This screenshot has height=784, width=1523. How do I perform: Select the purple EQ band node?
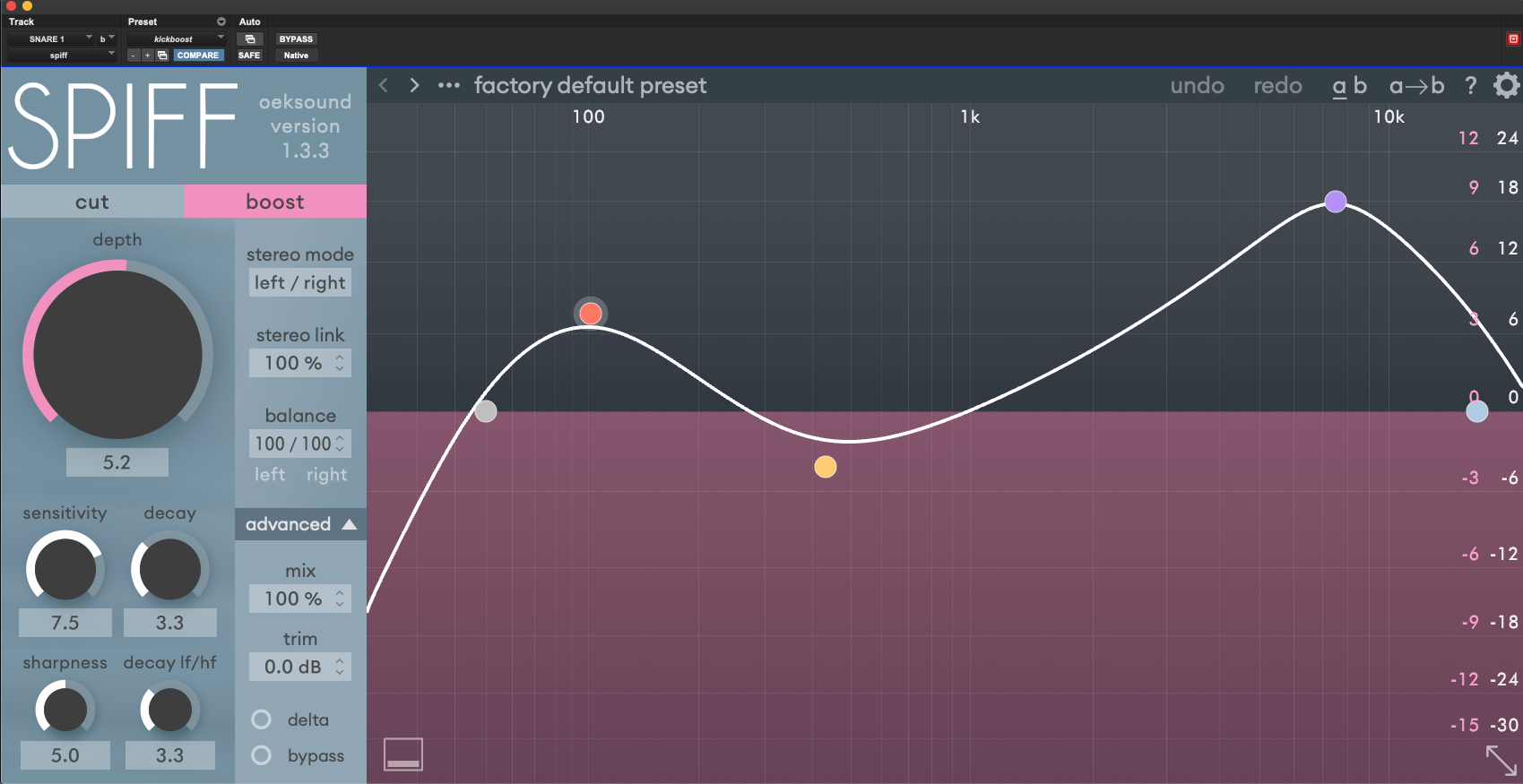click(x=1336, y=202)
